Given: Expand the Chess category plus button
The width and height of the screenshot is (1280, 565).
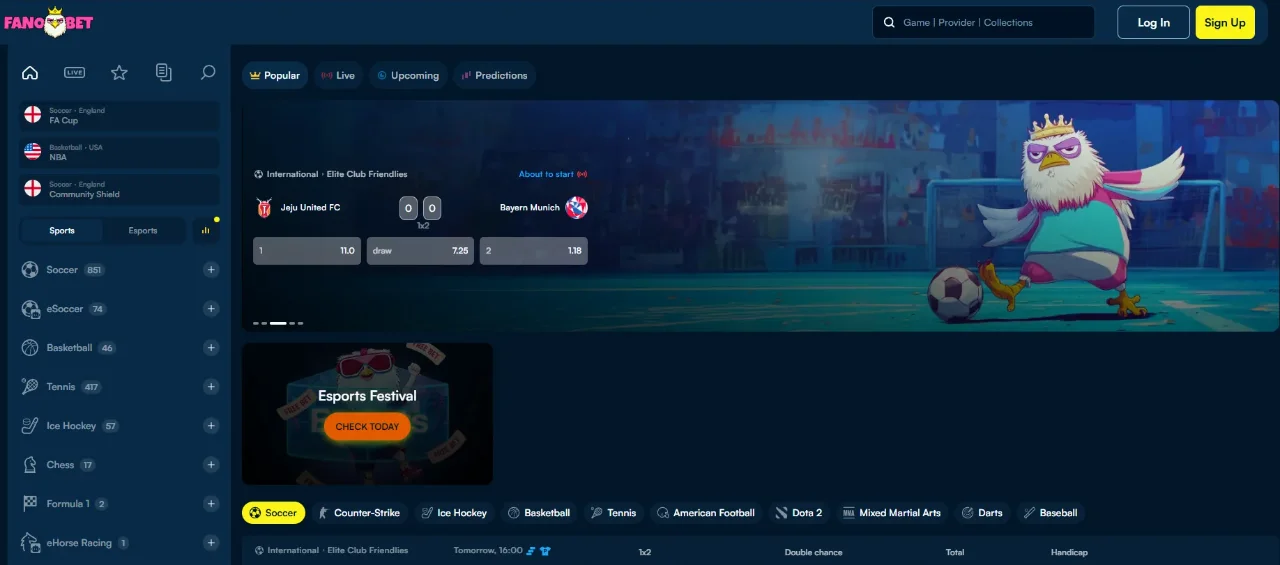Looking at the screenshot, I should click(x=211, y=465).
